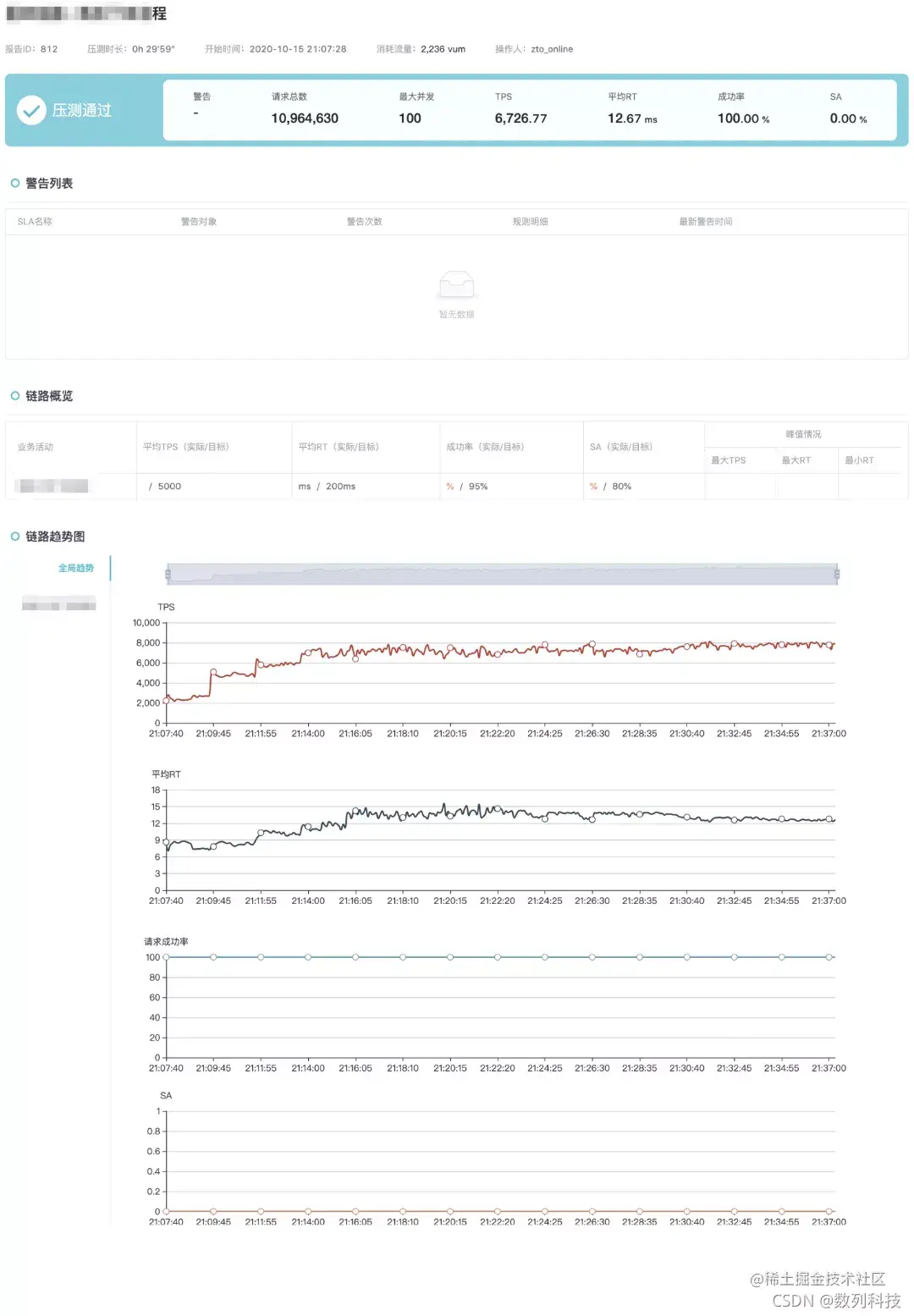This screenshot has width=914, height=1316.
Task: Click the SA value 0.00 %
Action: click(x=848, y=118)
